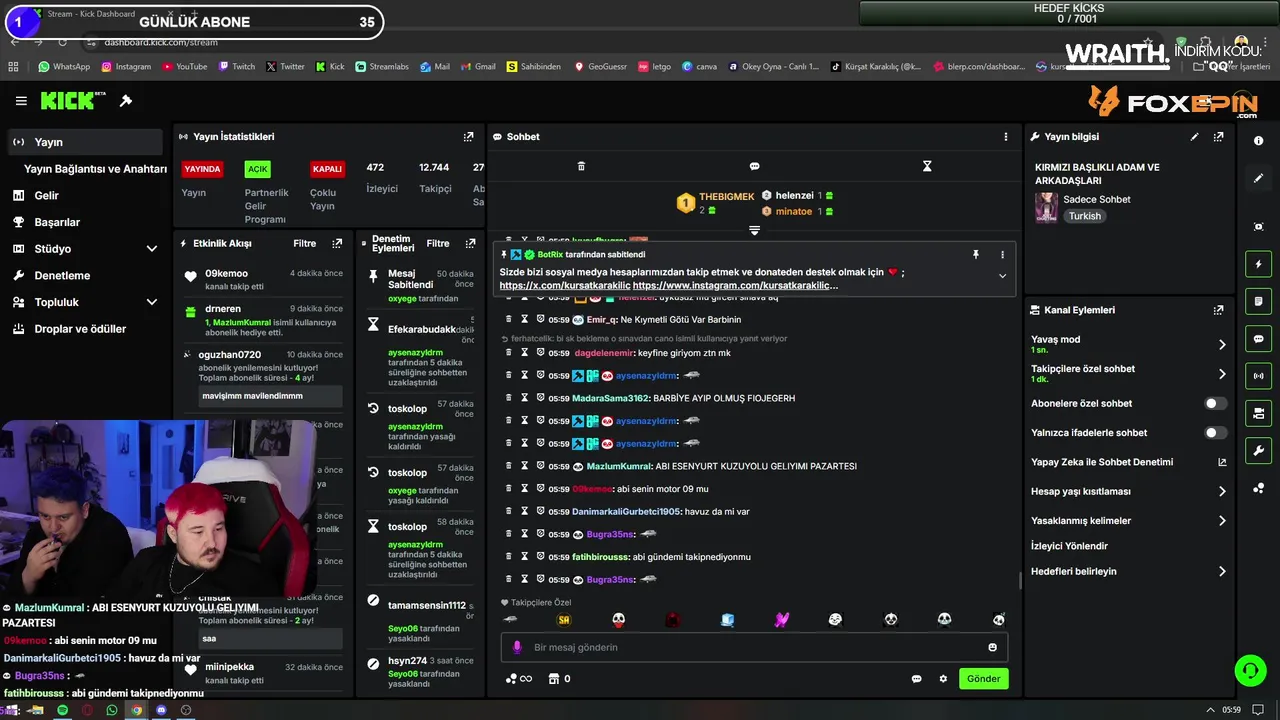The width and height of the screenshot is (1280, 720).
Task: Open pinned message three-dot options
Action: tap(1002, 255)
